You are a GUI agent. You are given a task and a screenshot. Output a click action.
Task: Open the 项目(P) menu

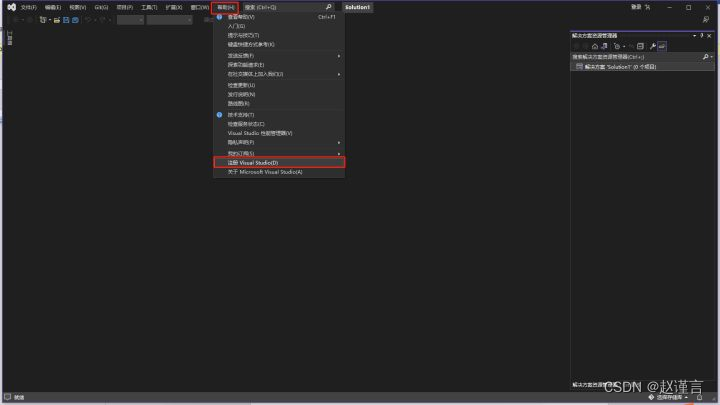(124, 7)
